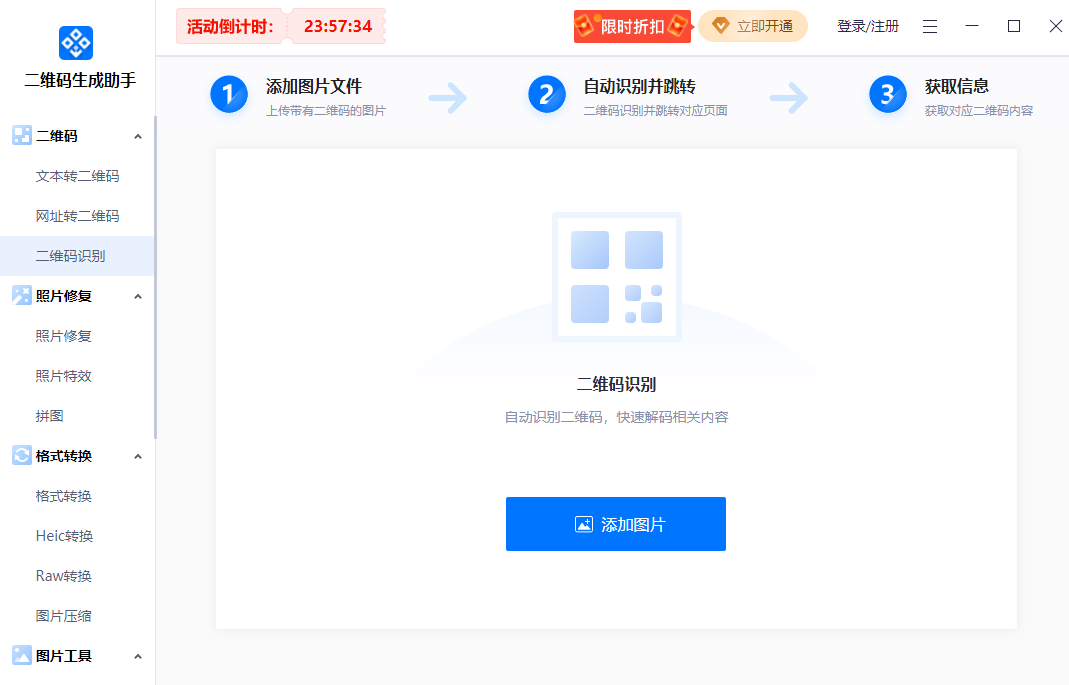
Task: Click the app logo icon above 二维码生成助手
Action: 75,44
